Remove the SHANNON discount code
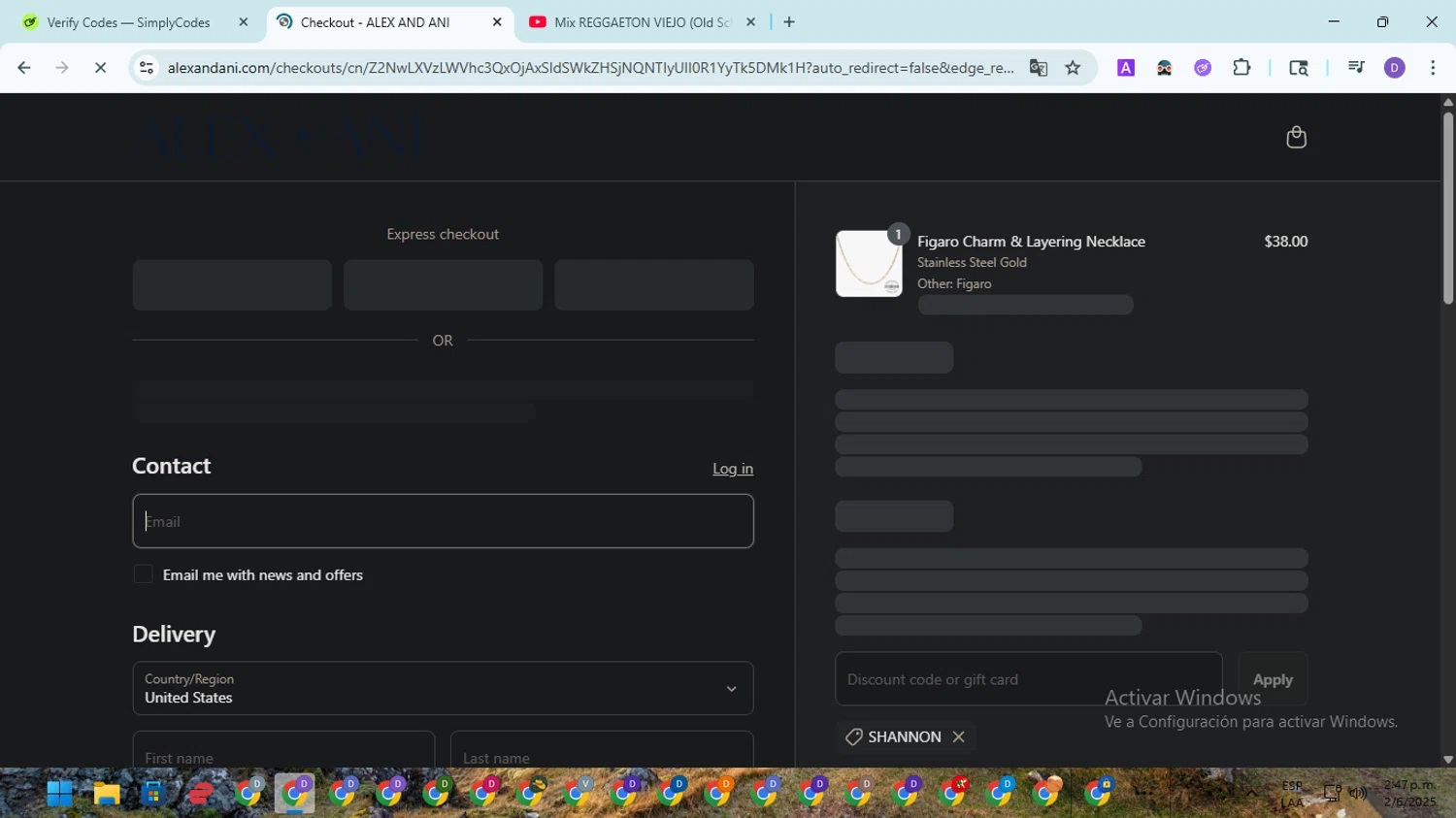Image resolution: width=1456 pixels, height=818 pixels. (x=958, y=736)
